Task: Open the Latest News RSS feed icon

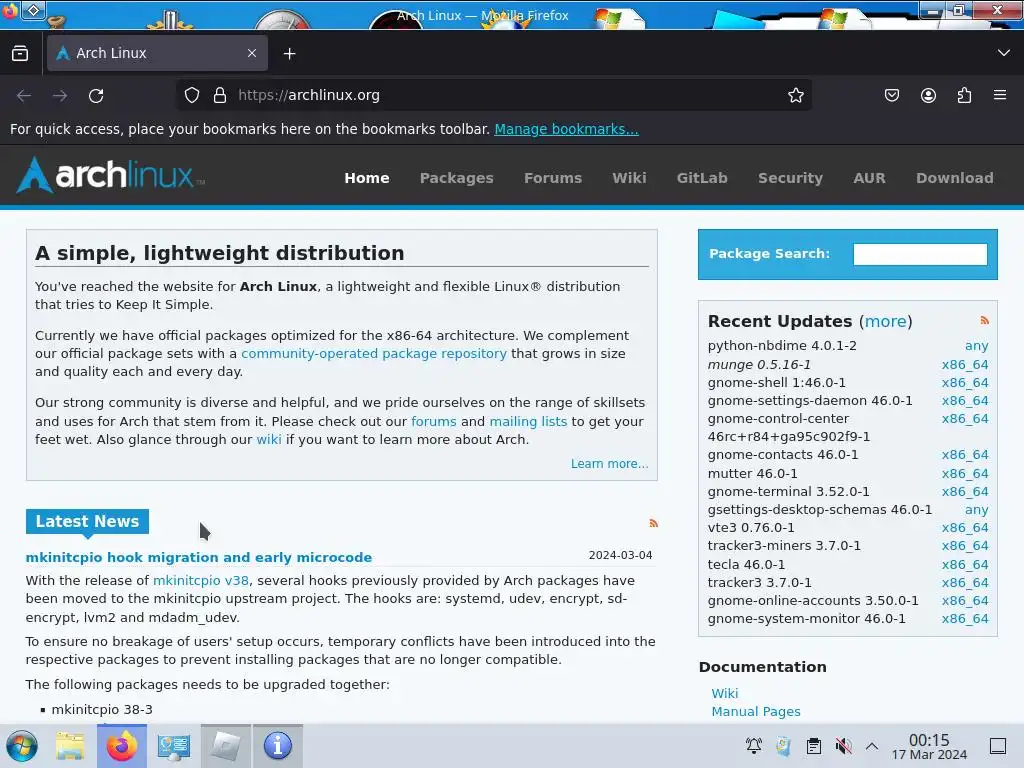Action: 653,523
